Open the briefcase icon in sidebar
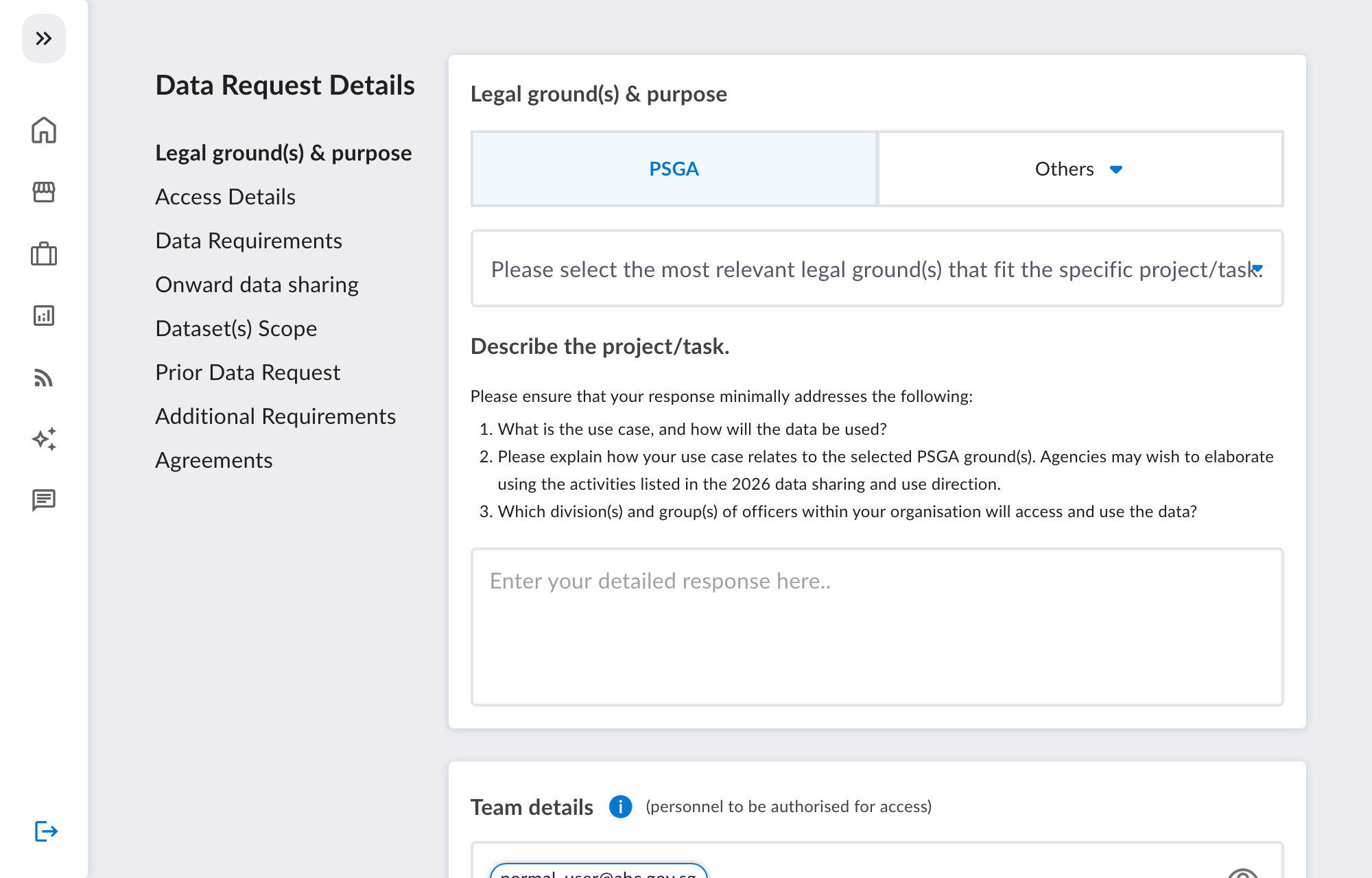The height and width of the screenshot is (878, 1372). [x=44, y=254]
